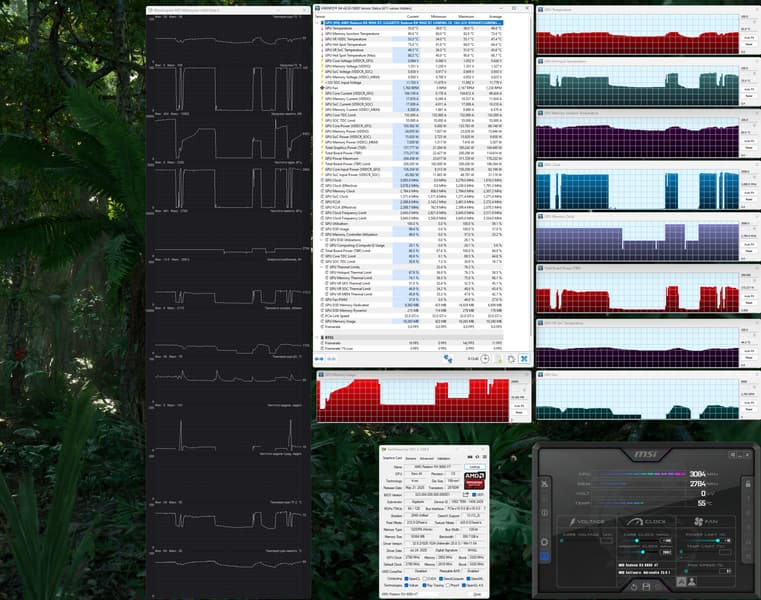Viewport: 761px width, 600px height.
Task: Collapse the selected GPU sensor group in HWiNFO
Action: tap(317, 23)
